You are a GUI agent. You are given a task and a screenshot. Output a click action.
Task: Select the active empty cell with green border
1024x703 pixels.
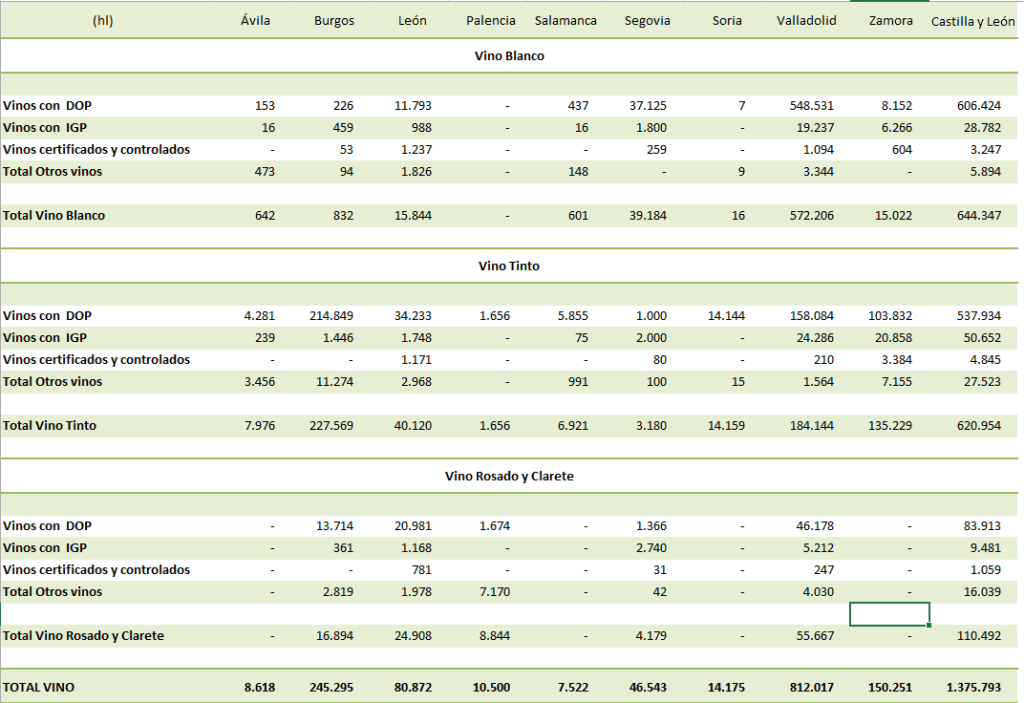click(x=889, y=613)
